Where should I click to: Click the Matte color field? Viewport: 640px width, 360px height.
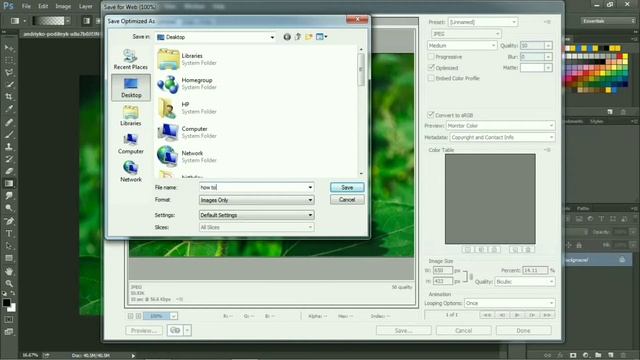coord(532,67)
